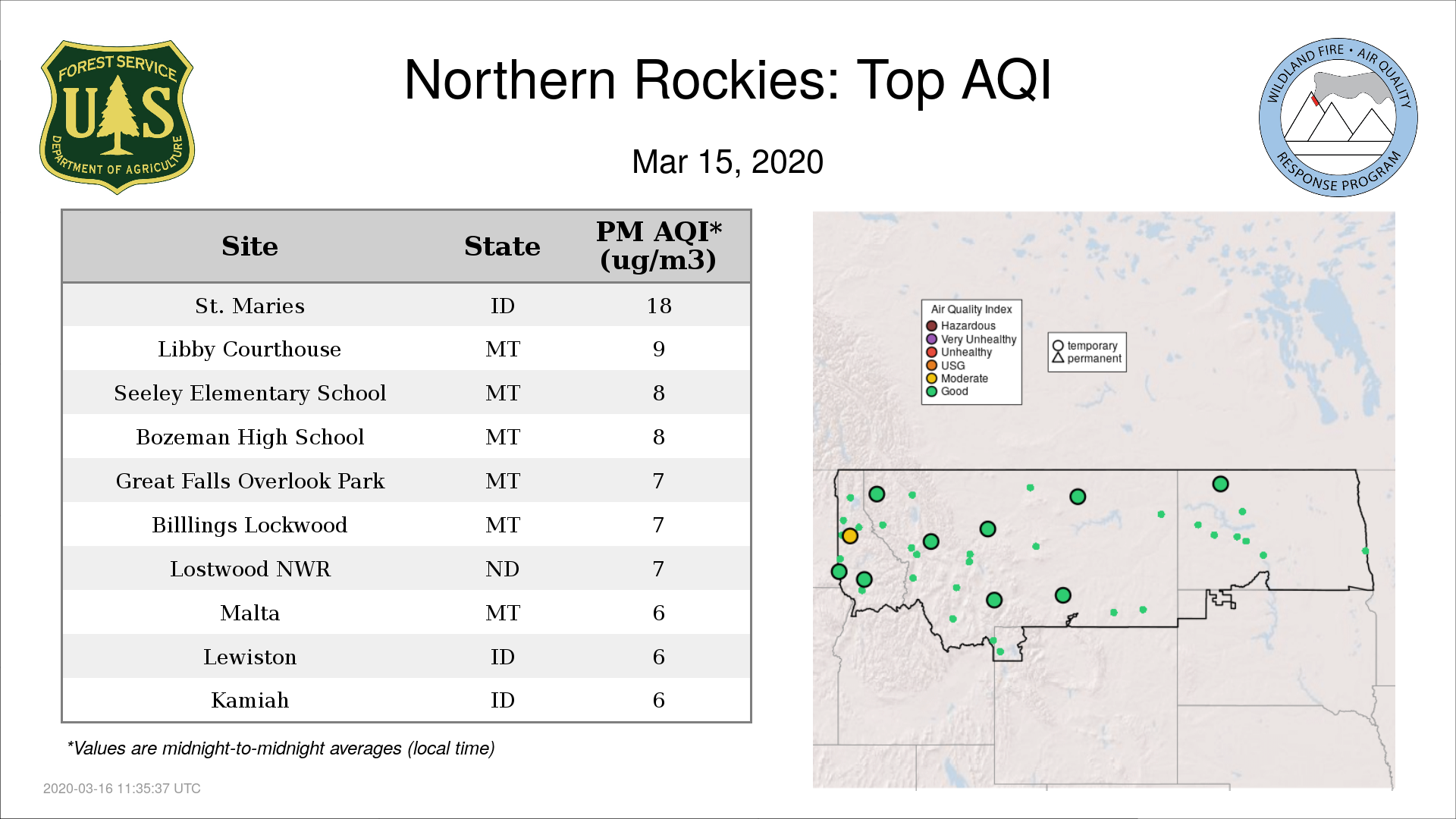Click the 'permanent' legend label

click(1094, 359)
